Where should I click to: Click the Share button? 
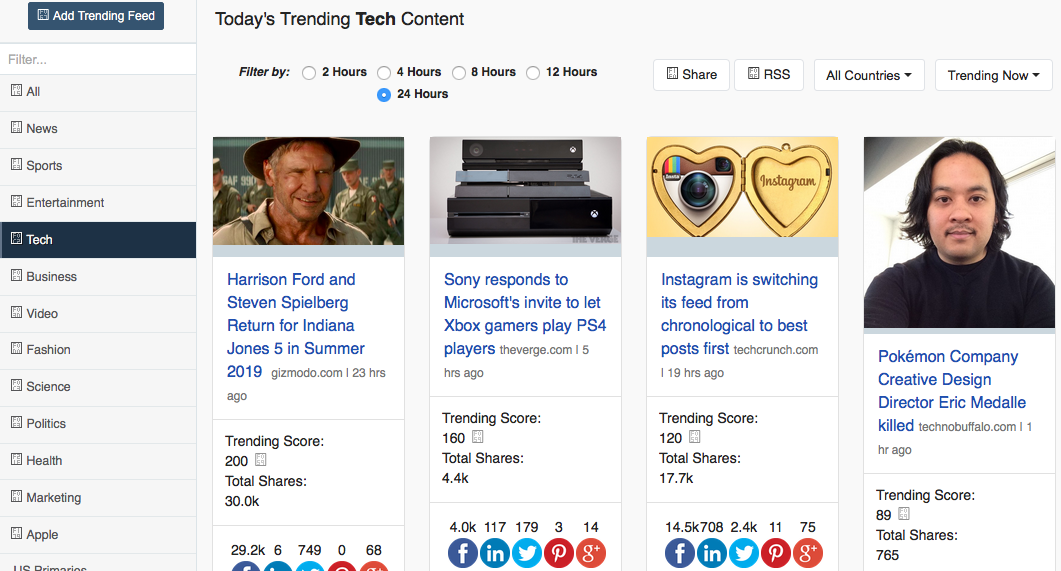click(692, 74)
